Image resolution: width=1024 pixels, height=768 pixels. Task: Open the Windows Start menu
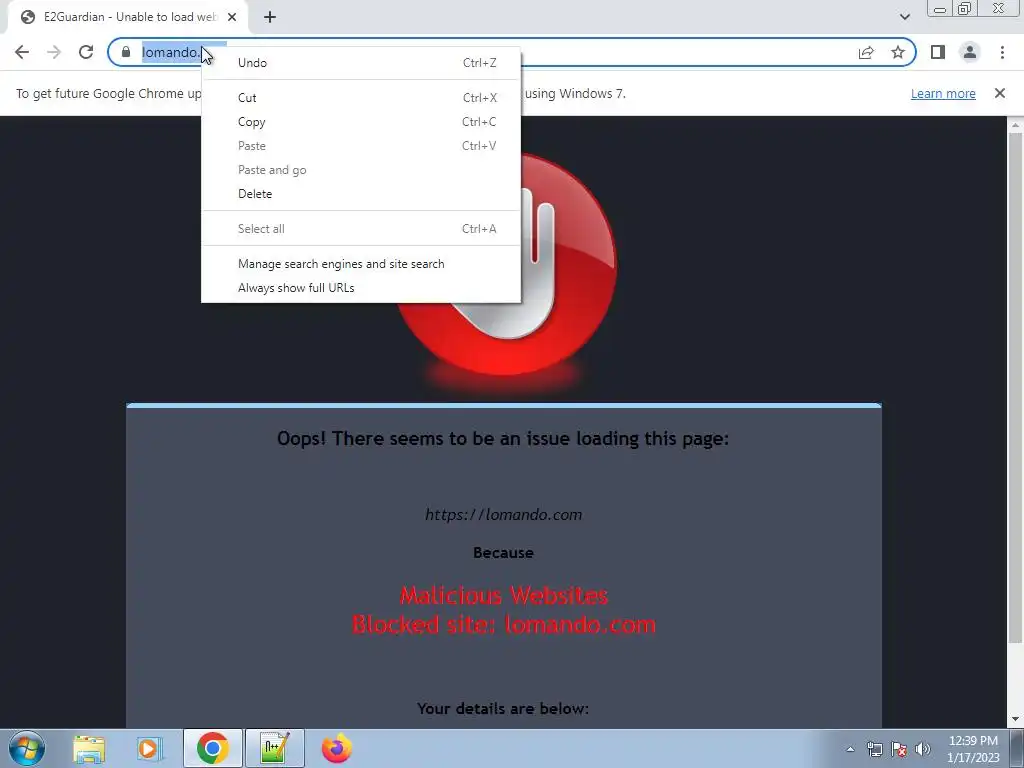(27, 748)
